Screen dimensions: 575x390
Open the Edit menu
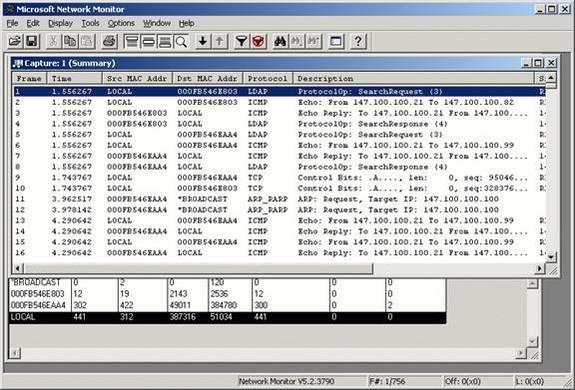pyautogui.click(x=33, y=23)
